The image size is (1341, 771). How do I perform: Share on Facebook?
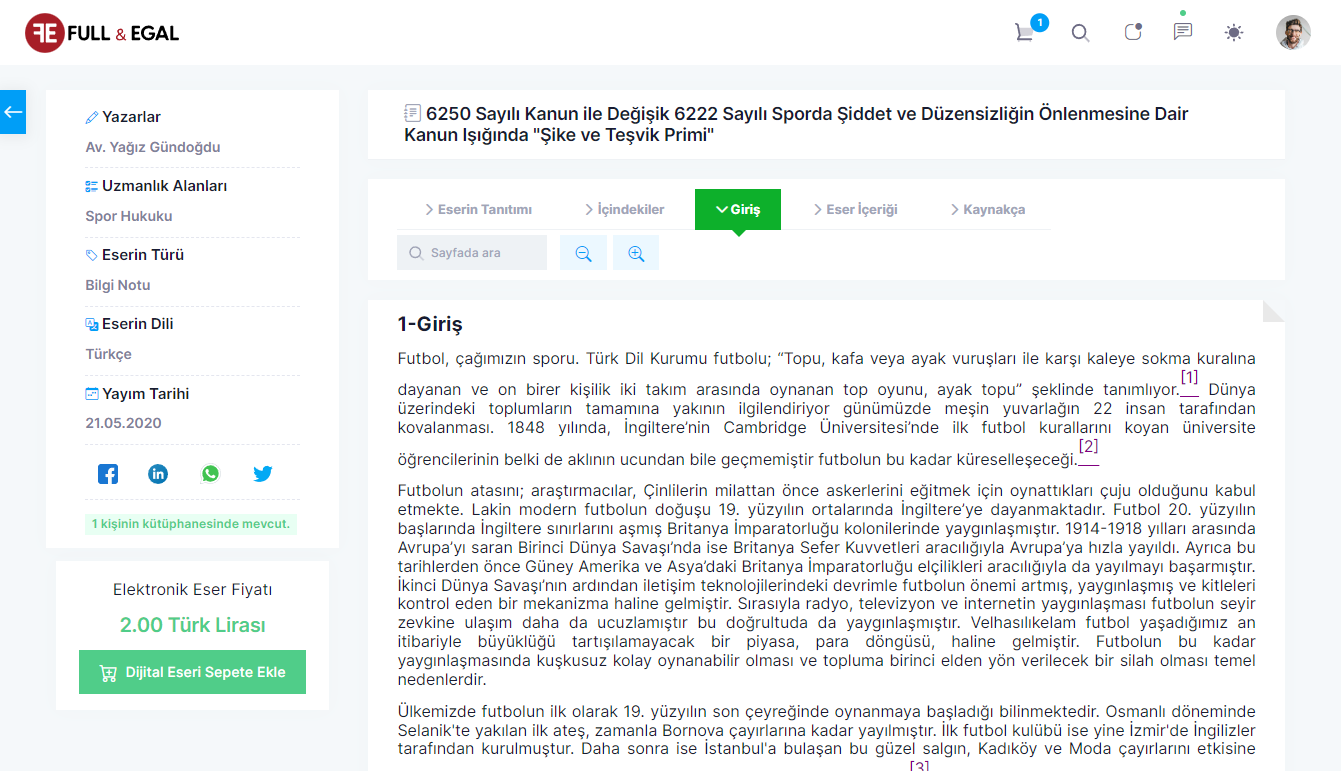108,474
